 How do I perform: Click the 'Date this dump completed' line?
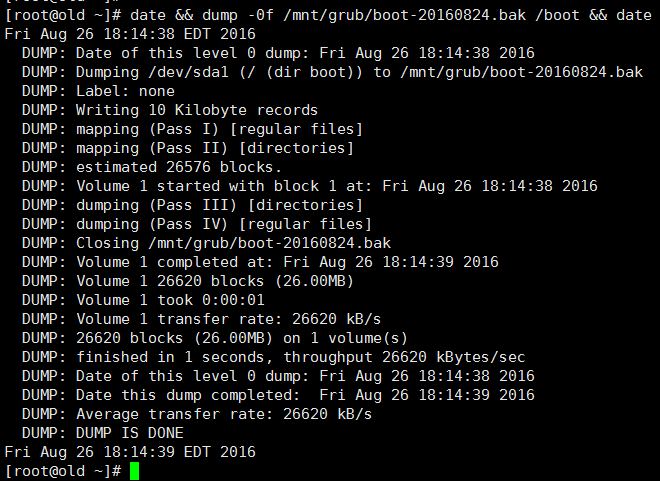tap(278, 395)
